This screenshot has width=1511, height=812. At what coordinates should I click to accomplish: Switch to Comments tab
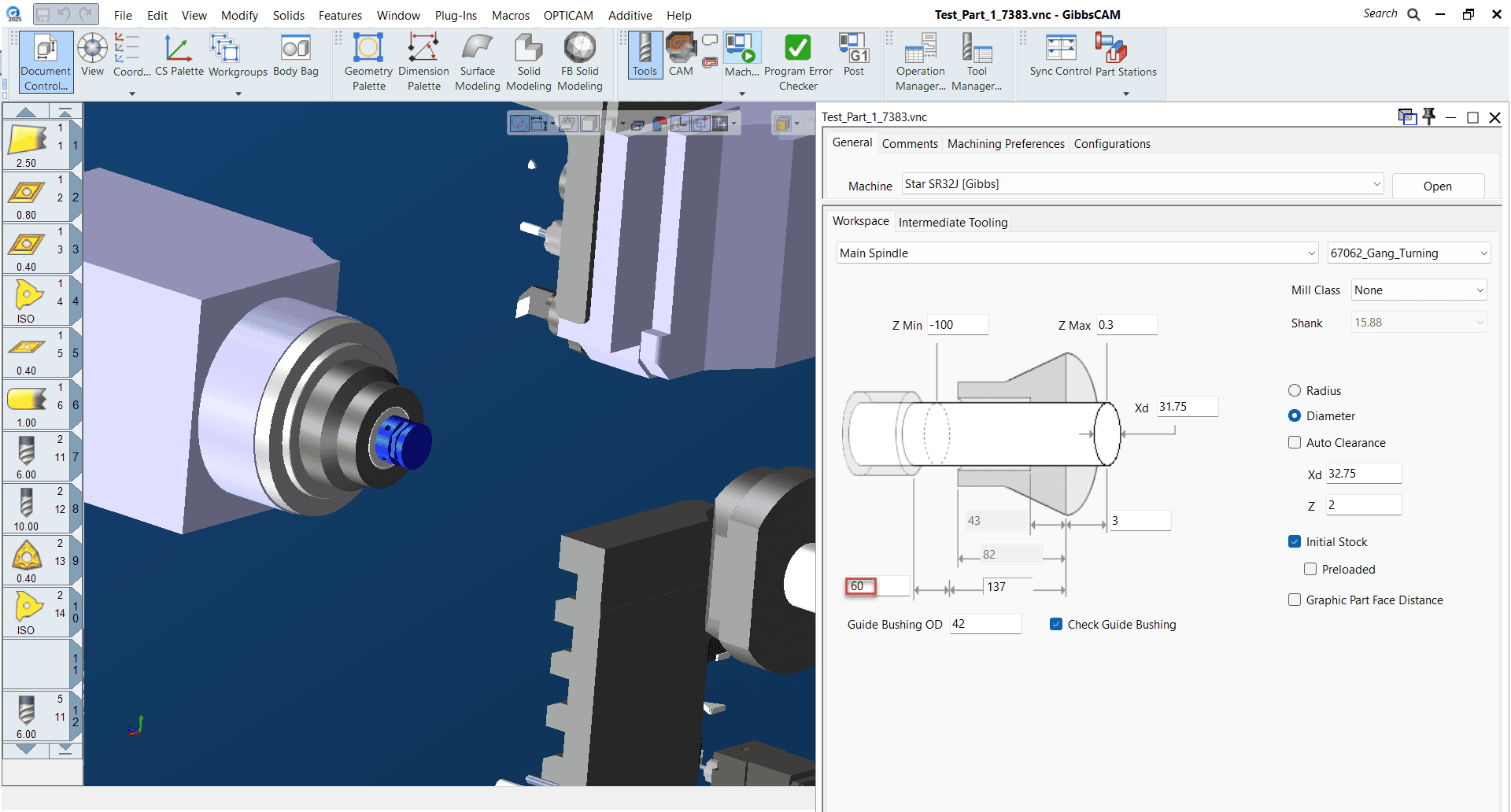tap(910, 143)
